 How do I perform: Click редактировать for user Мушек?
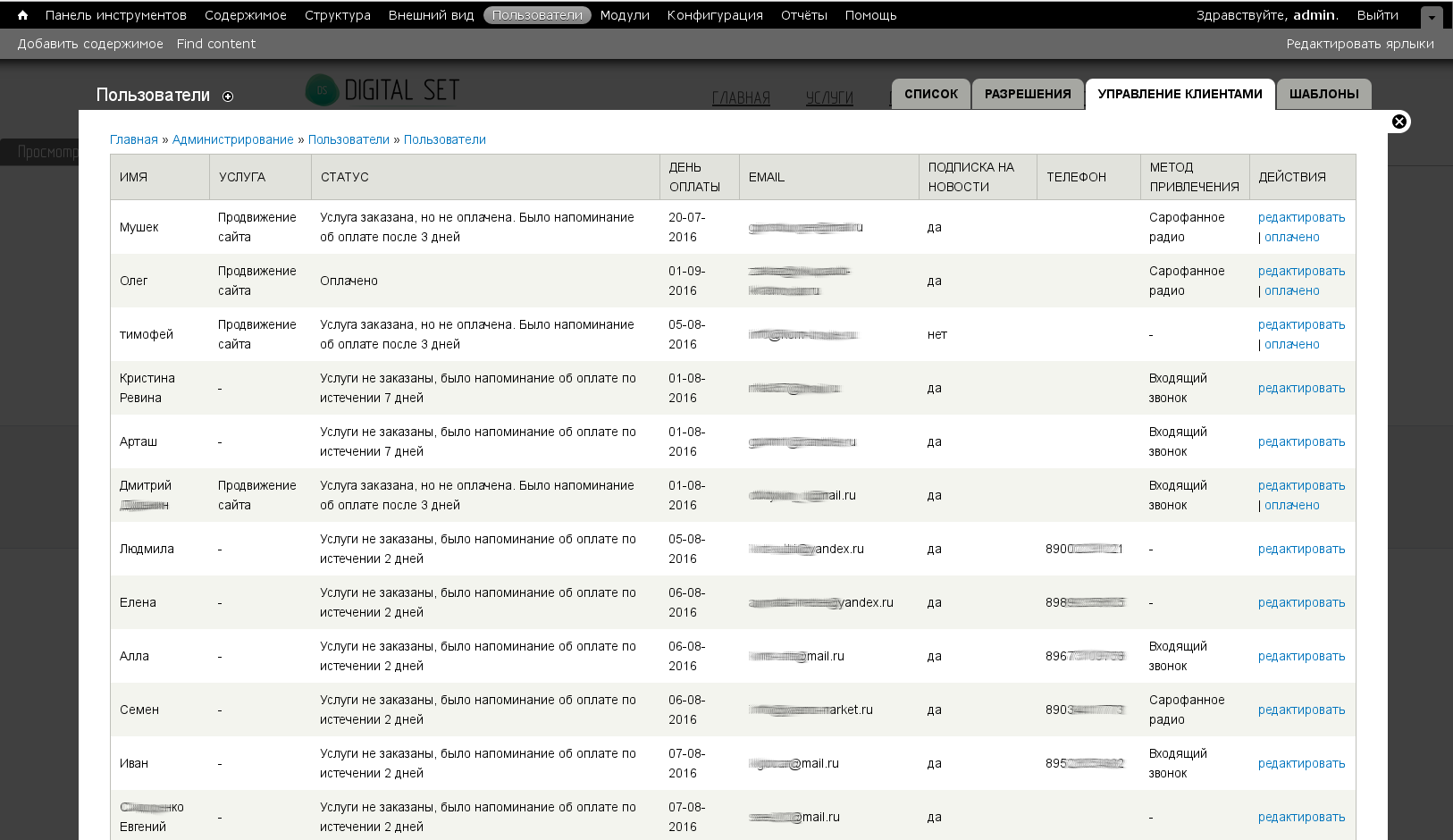pyautogui.click(x=1301, y=217)
